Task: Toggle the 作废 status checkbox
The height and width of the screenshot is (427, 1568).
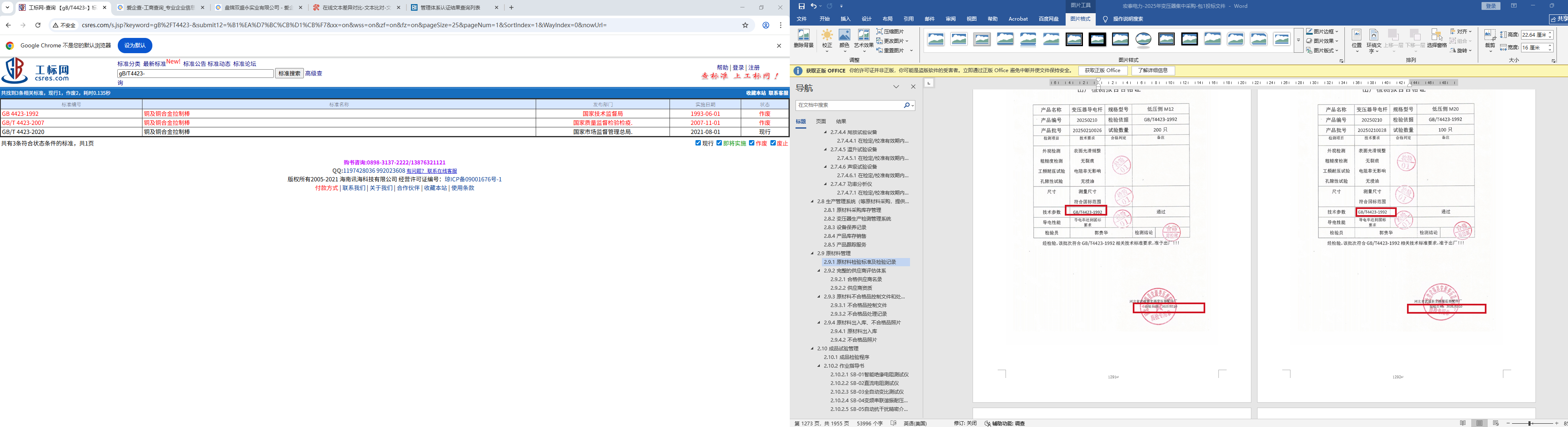Action: click(752, 143)
